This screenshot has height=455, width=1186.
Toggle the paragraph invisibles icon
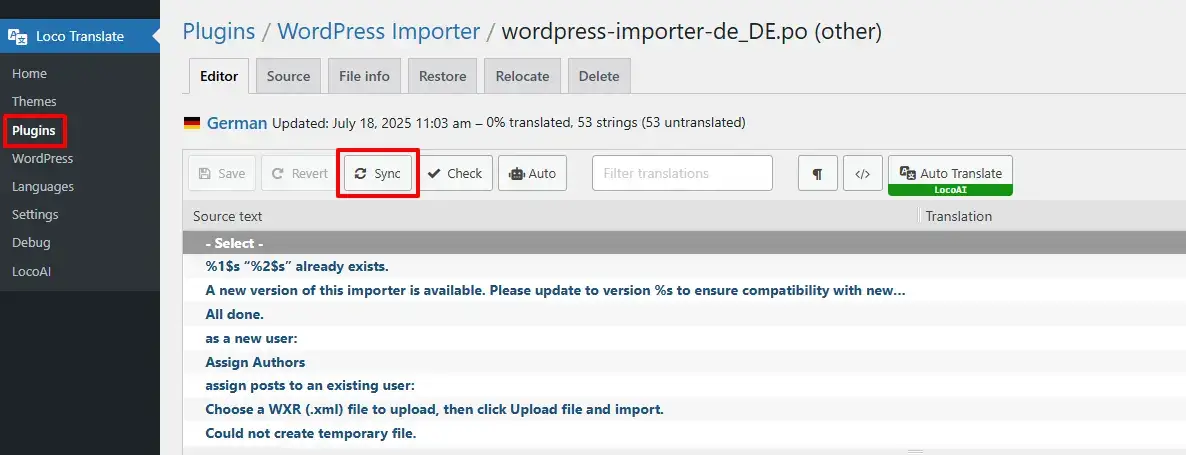(817, 173)
